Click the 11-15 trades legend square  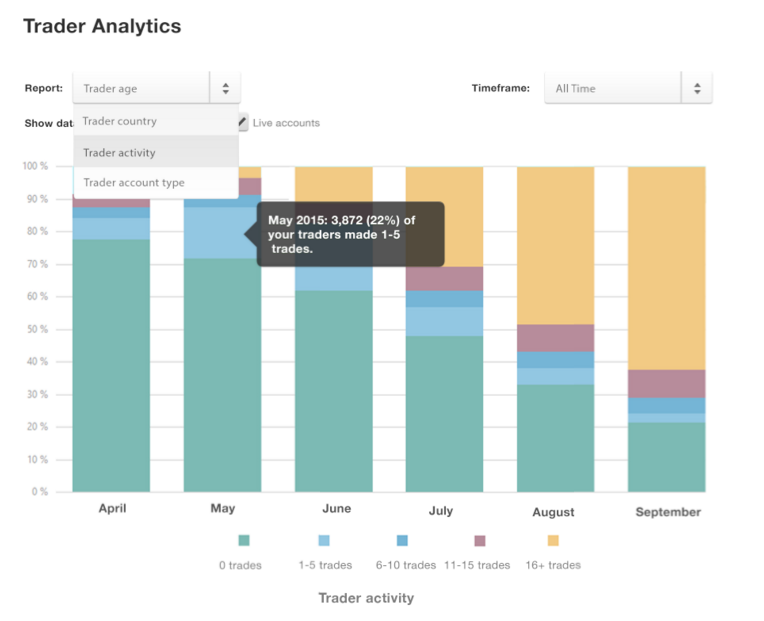point(480,541)
